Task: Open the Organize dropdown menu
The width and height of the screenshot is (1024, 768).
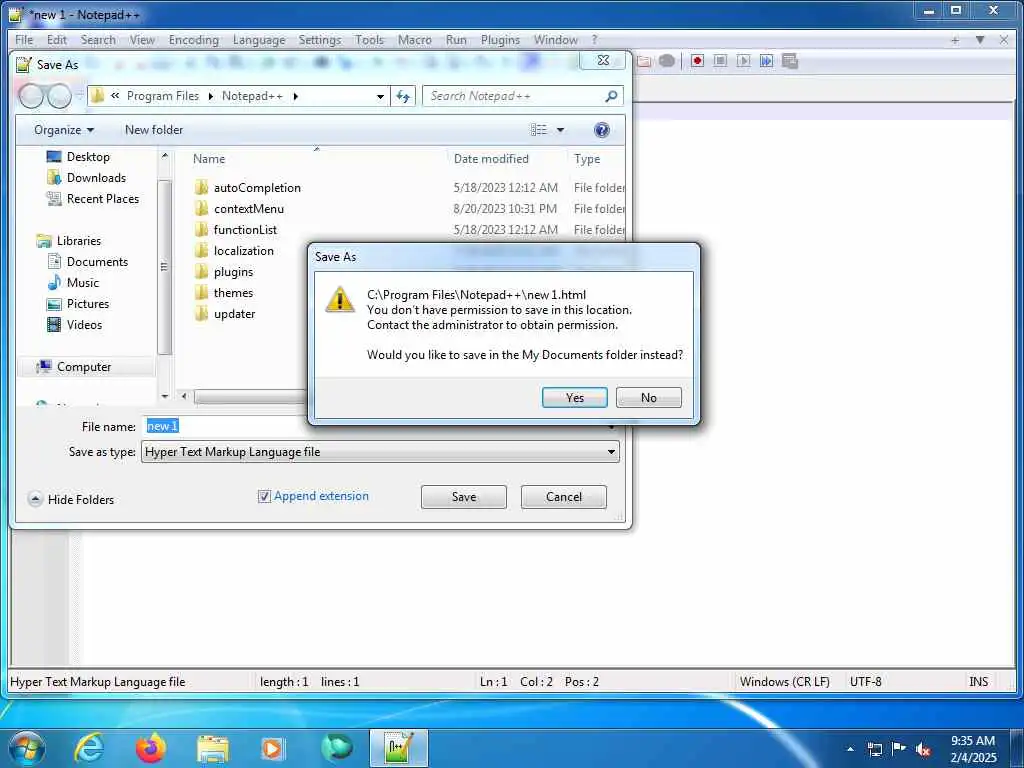Action: tap(64, 130)
